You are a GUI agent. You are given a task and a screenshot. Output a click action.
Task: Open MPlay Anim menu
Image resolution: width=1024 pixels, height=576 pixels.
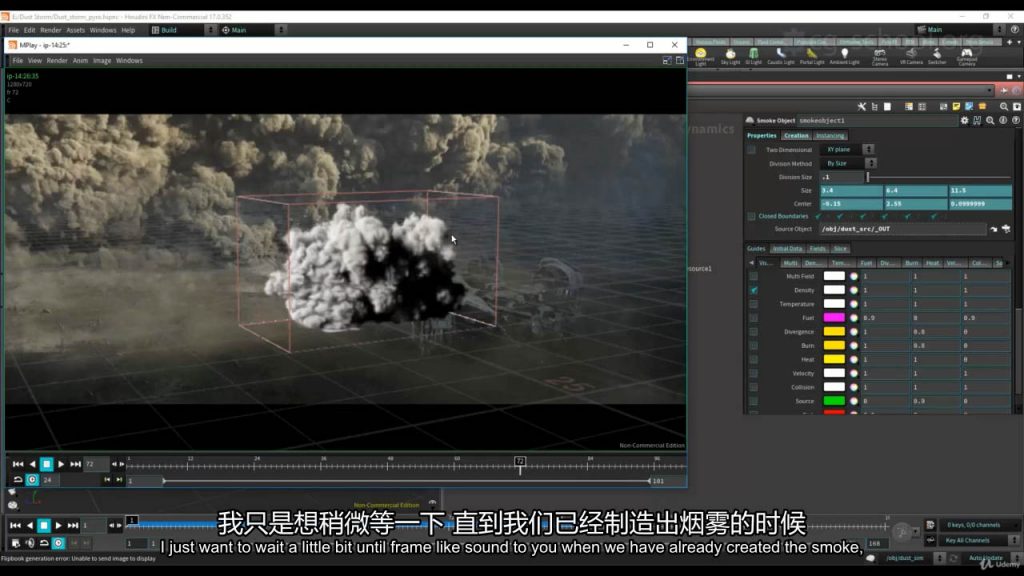click(80, 61)
